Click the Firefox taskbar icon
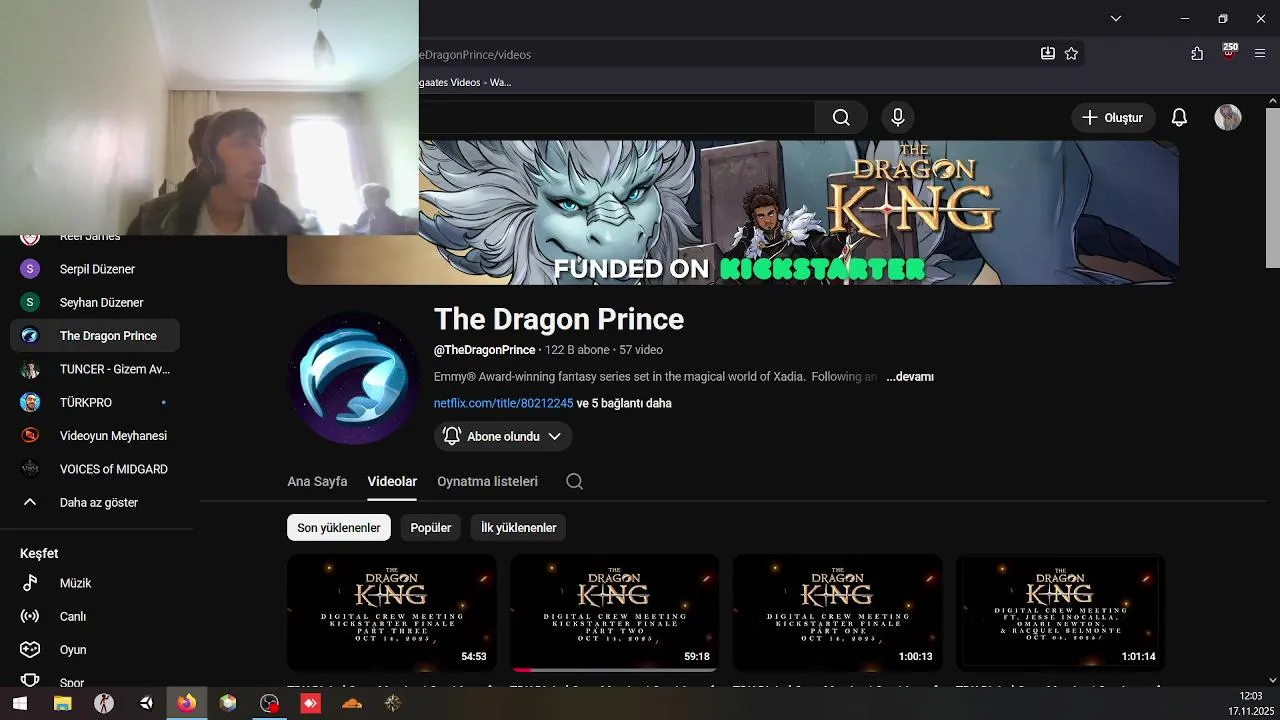Screen dimensions: 1280x720 click(x=187, y=703)
